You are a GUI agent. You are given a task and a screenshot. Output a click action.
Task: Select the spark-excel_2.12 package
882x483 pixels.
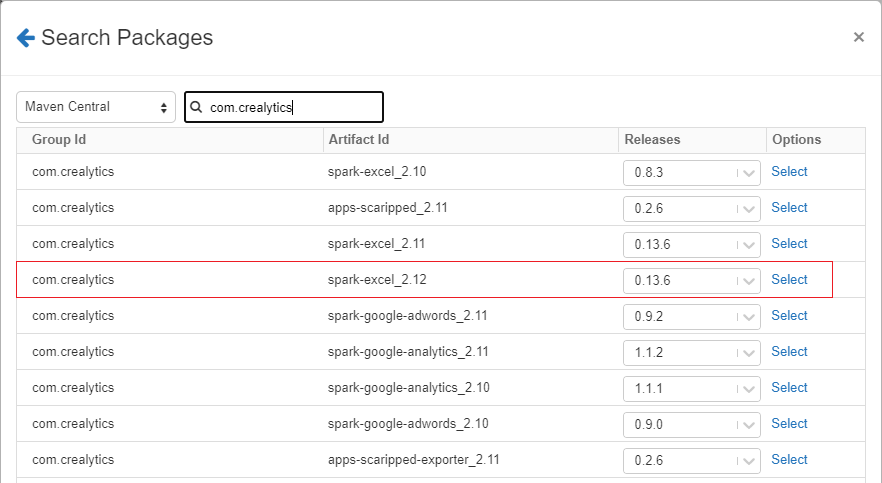[789, 279]
